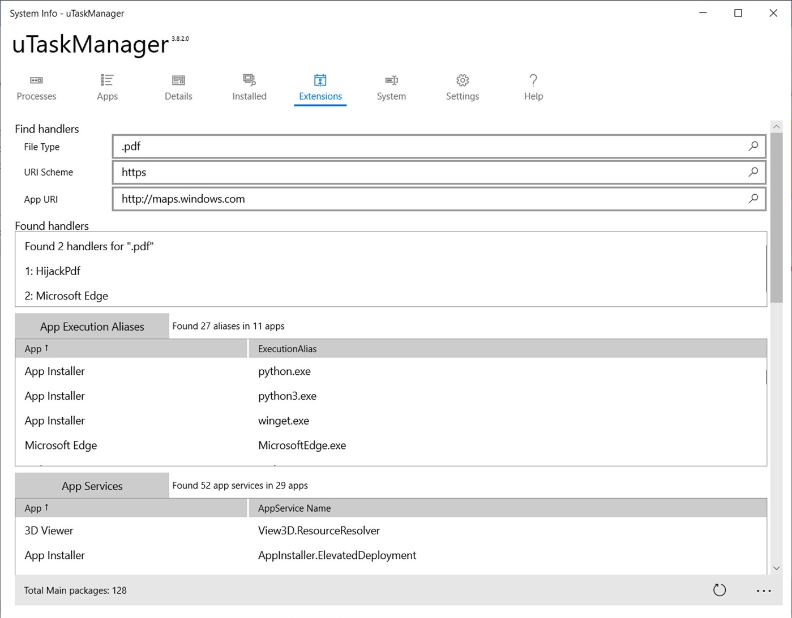This screenshot has height=618, width=792.
Task: Sort by the AppService Name column header
Action: pyautogui.click(x=508, y=508)
